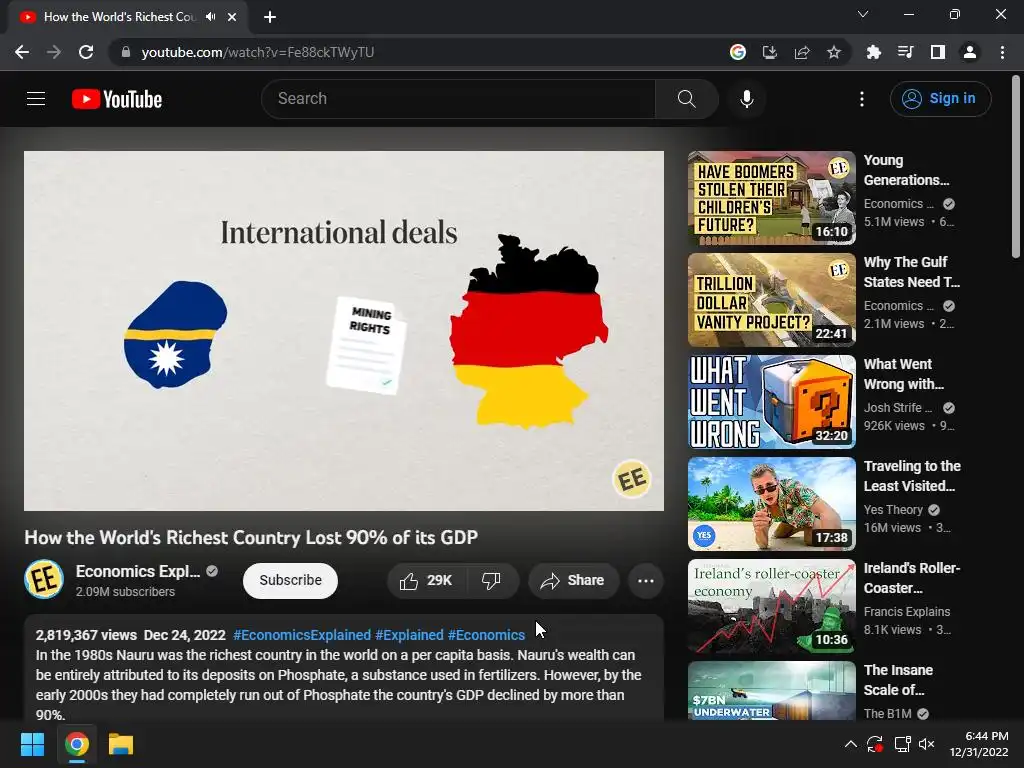This screenshot has height=768, width=1024.
Task: Toggle Chrome side panel icon
Action: [938, 52]
